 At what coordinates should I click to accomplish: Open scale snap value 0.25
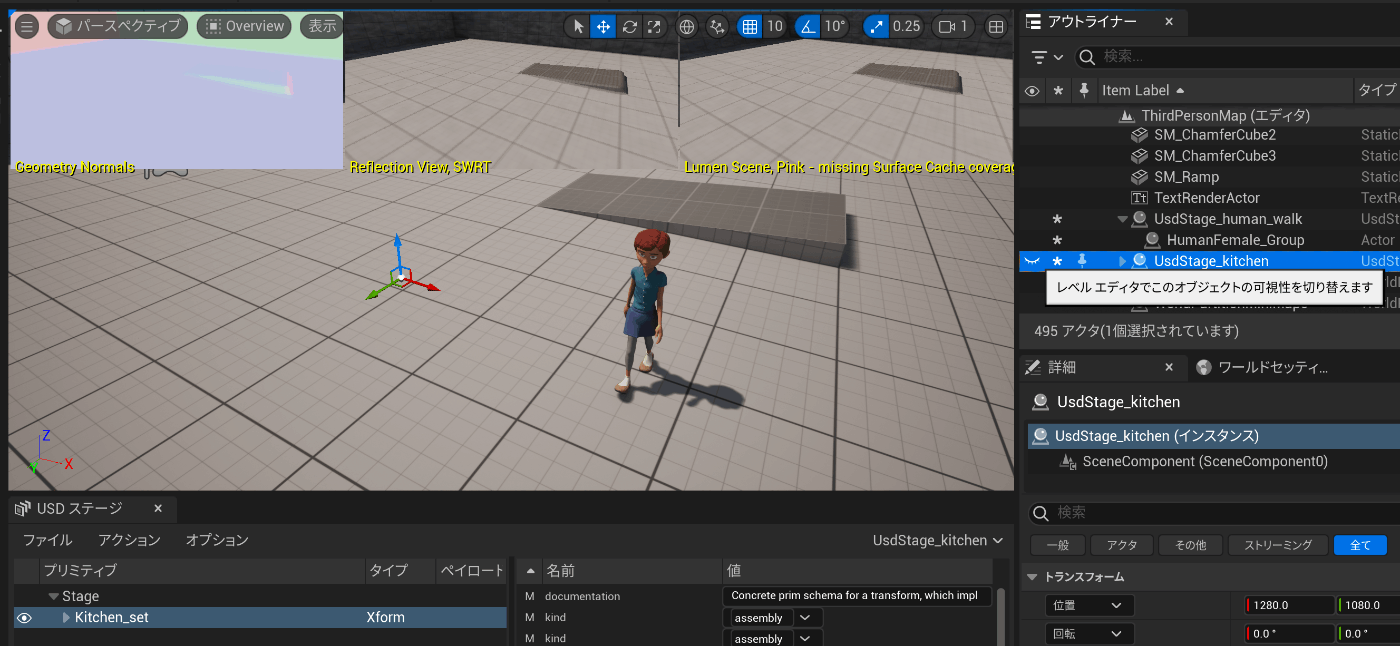click(x=906, y=27)
